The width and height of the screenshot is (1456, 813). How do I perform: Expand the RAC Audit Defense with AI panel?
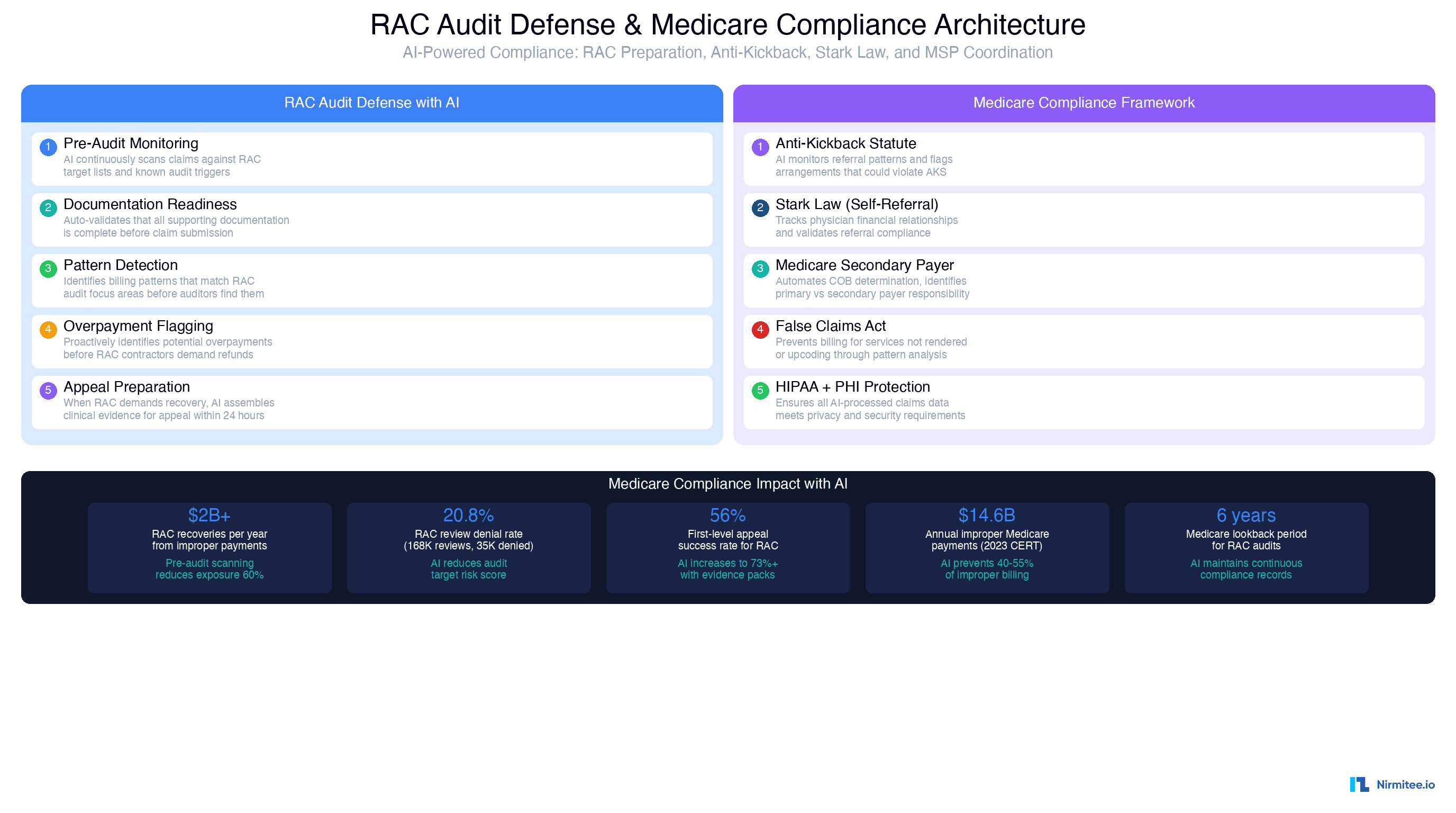(x=372, y=103)
